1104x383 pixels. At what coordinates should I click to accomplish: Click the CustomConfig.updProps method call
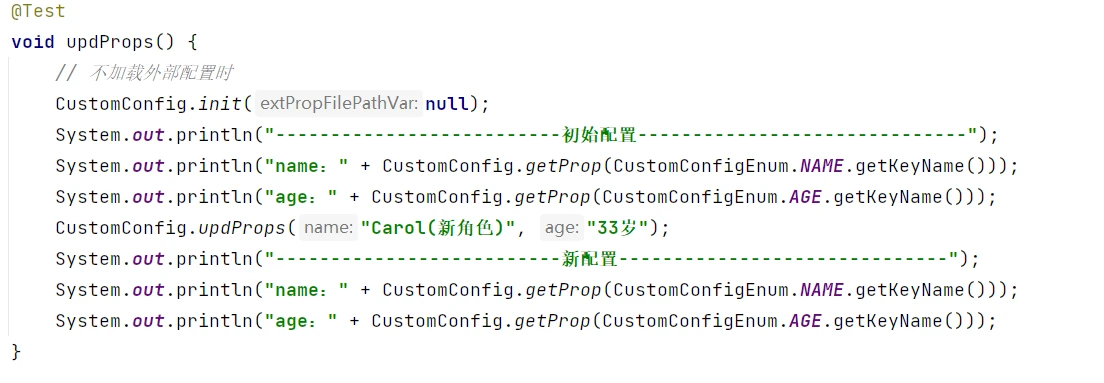pyautogui.click(x=169, y=228)
